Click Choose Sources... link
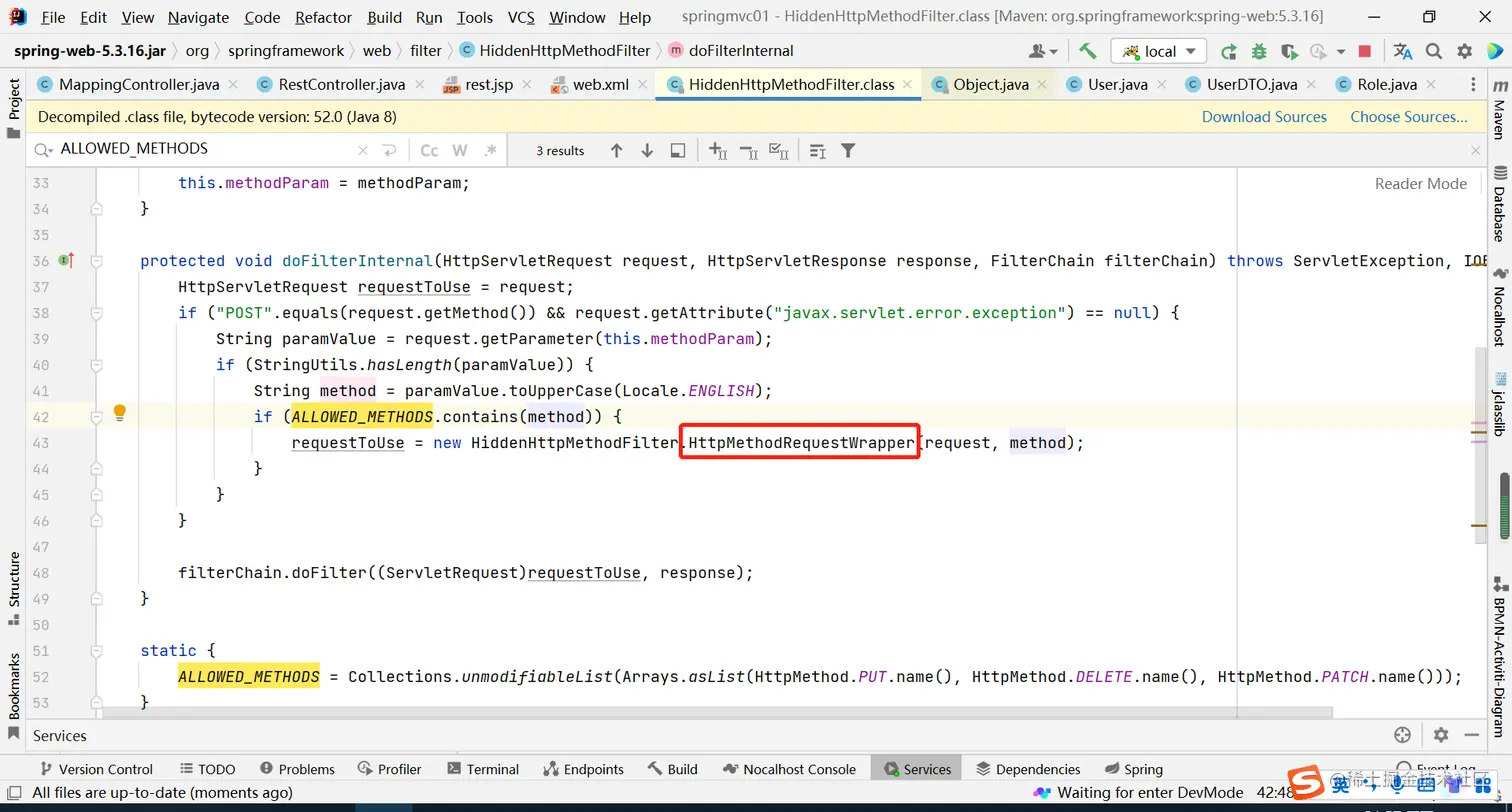1512x812 pixels. [1409, 117]
